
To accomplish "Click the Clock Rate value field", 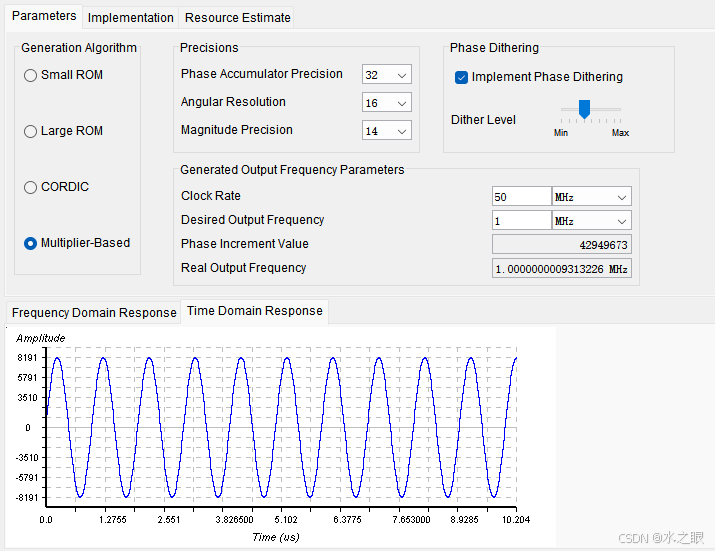I will pyautogui.click(x=522, y=197).
